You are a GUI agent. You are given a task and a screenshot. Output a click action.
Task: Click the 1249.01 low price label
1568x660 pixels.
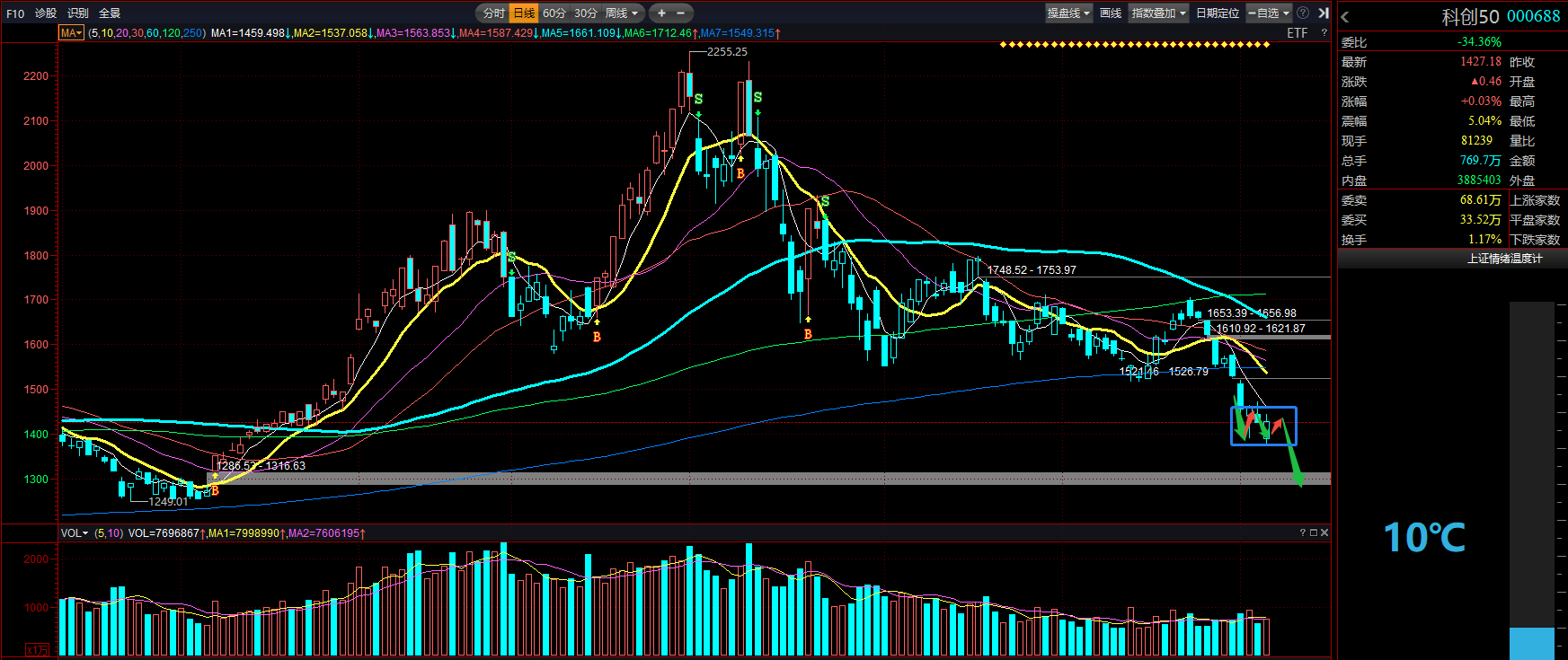click(168, 502)
